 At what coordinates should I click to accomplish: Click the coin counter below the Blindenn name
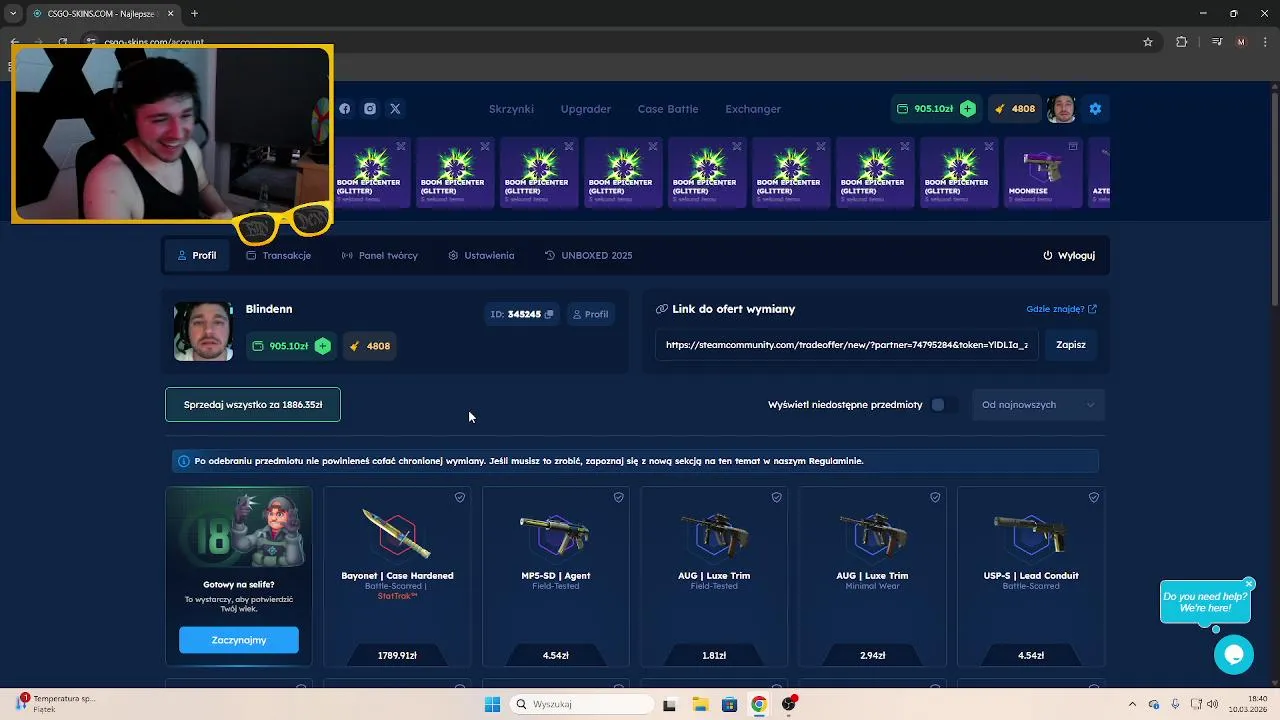[x=369, y=346]
